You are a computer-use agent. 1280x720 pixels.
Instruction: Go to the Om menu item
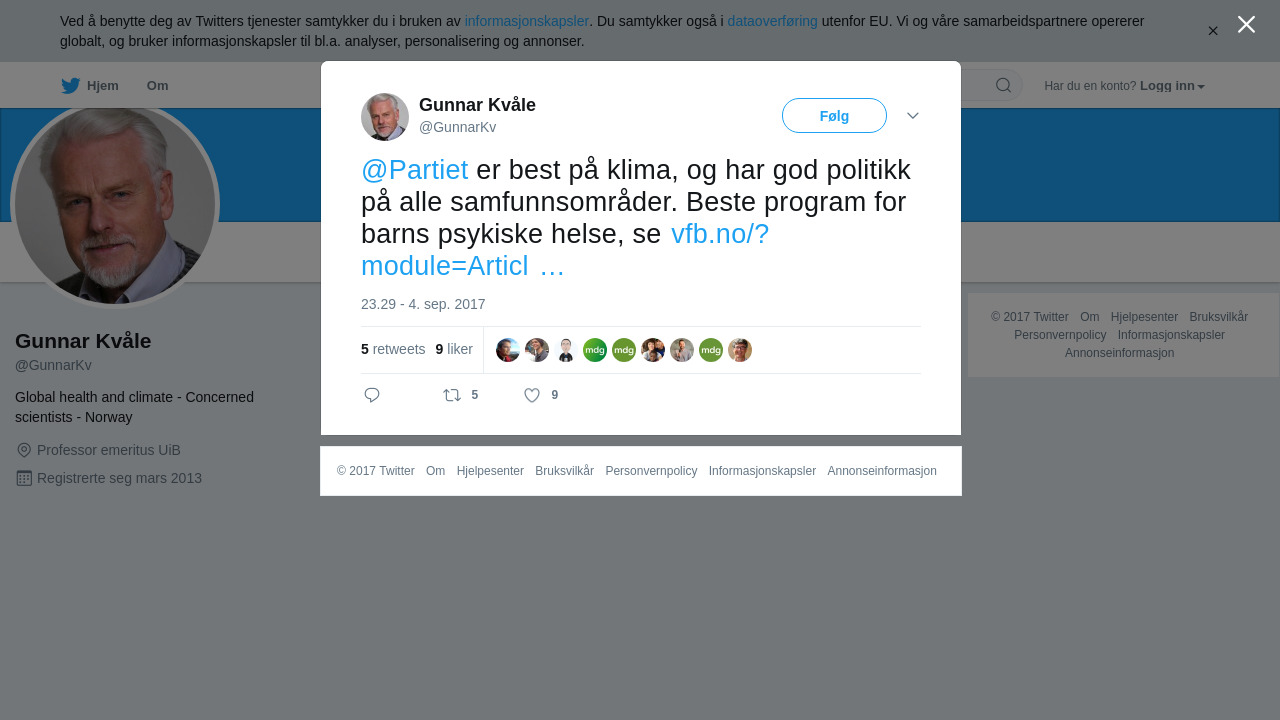pos(157,86)
